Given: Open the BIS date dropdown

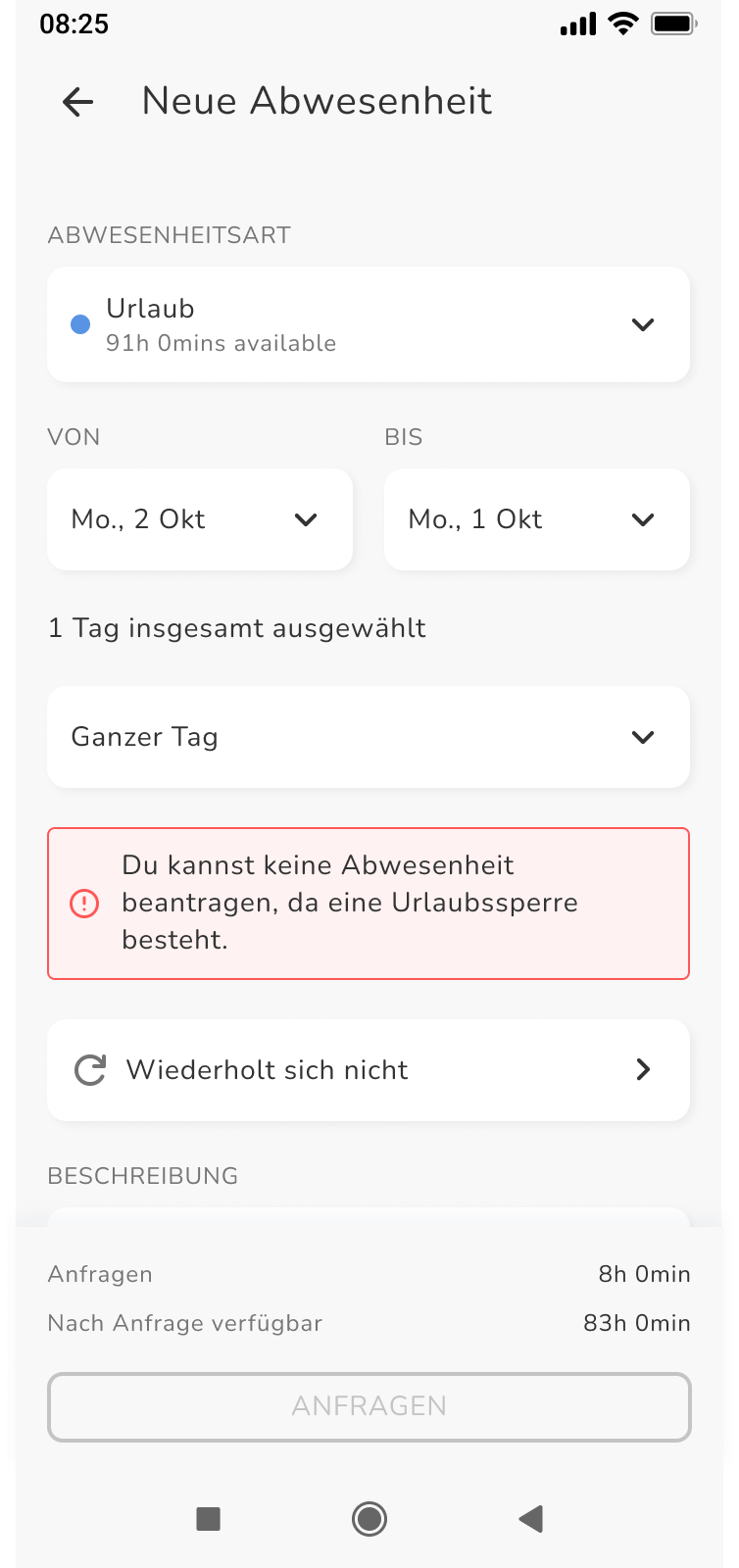Looking at the screenshot, I should 537,519.
